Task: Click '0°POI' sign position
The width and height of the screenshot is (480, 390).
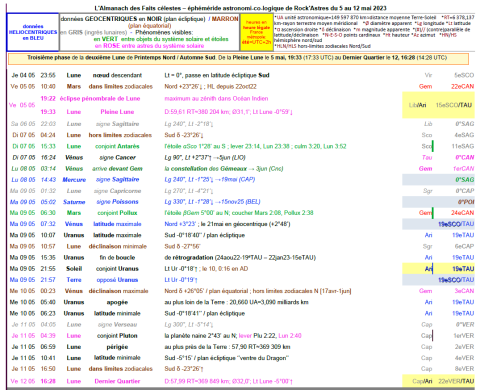Action: click(x=466, y=202)
